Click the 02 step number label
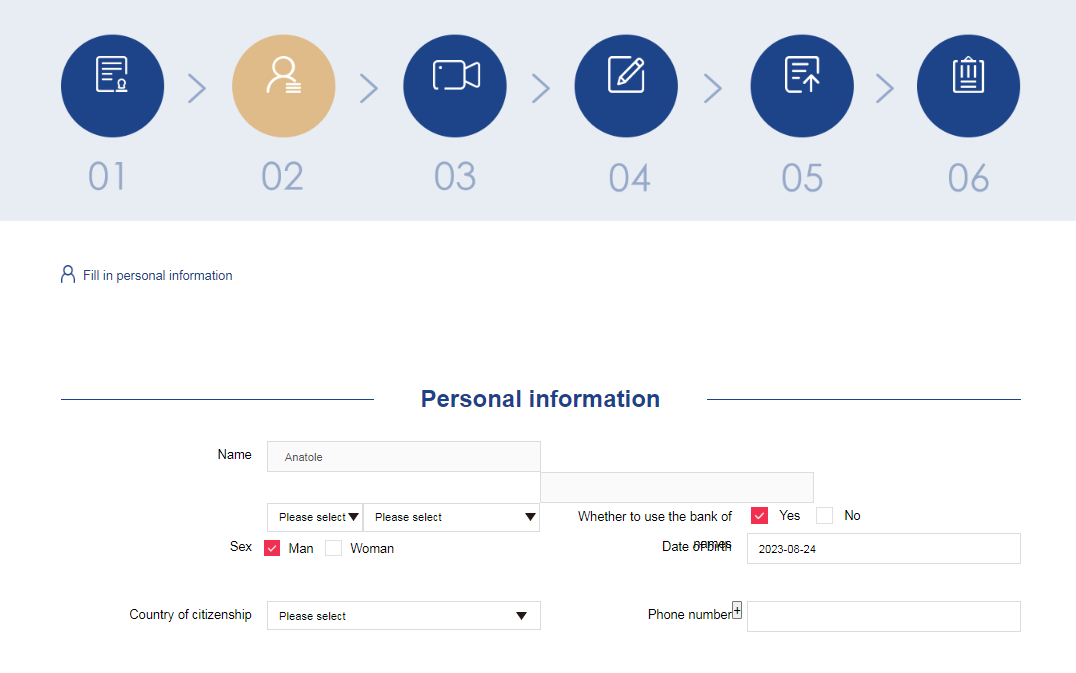The height and width of the screenshot is (673, 1076). (282, 177)
